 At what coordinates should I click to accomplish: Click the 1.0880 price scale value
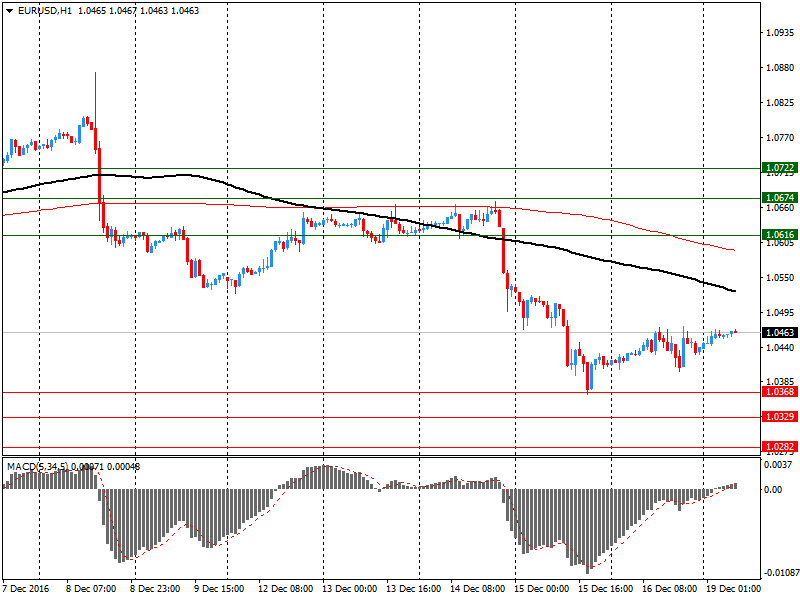[780, 68]
